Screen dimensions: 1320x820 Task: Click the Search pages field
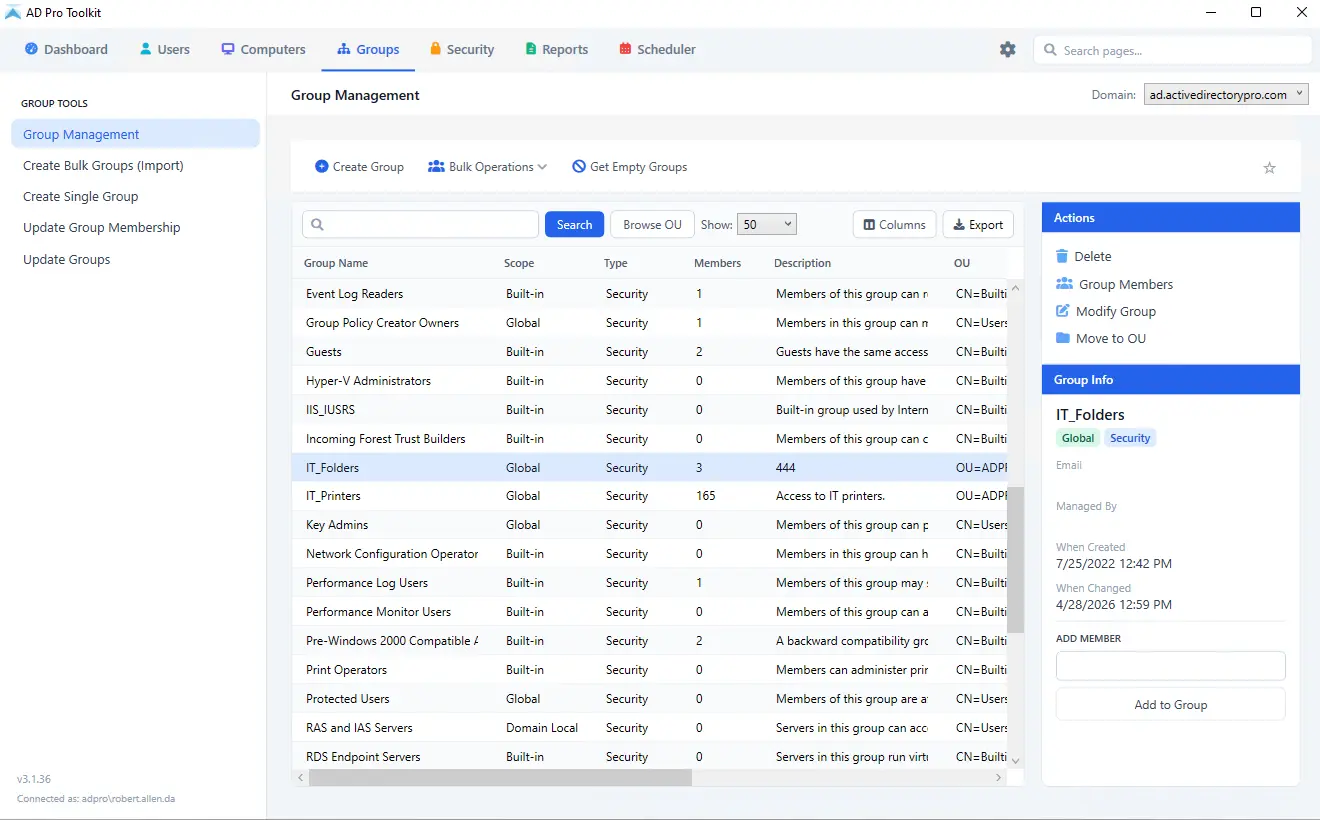coord(1172,50)
